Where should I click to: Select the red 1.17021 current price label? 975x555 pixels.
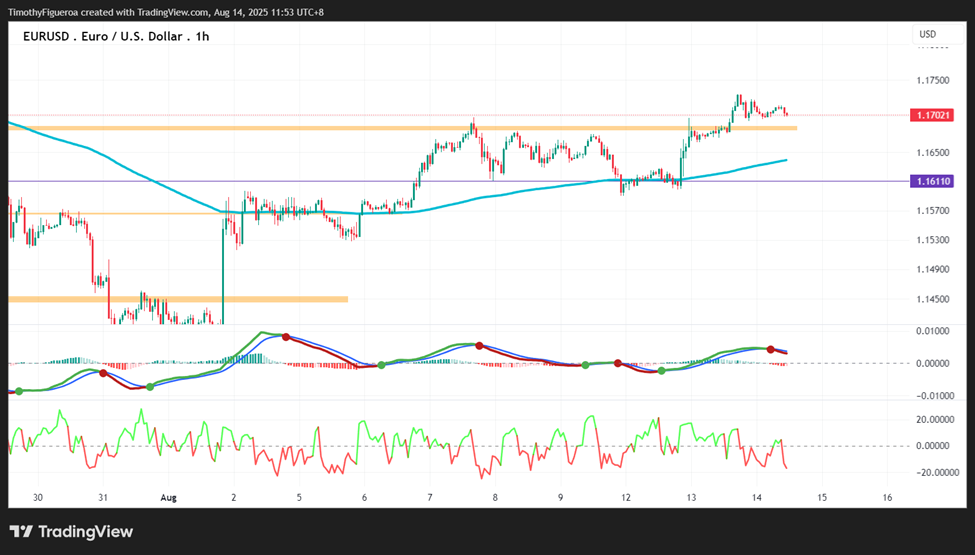pyautogui.click(x=931, y=116)
